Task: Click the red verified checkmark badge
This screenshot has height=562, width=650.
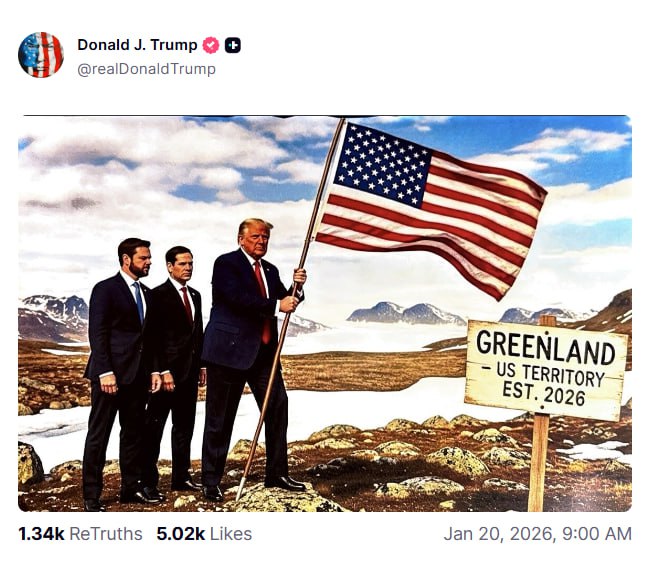Action: 211,45
